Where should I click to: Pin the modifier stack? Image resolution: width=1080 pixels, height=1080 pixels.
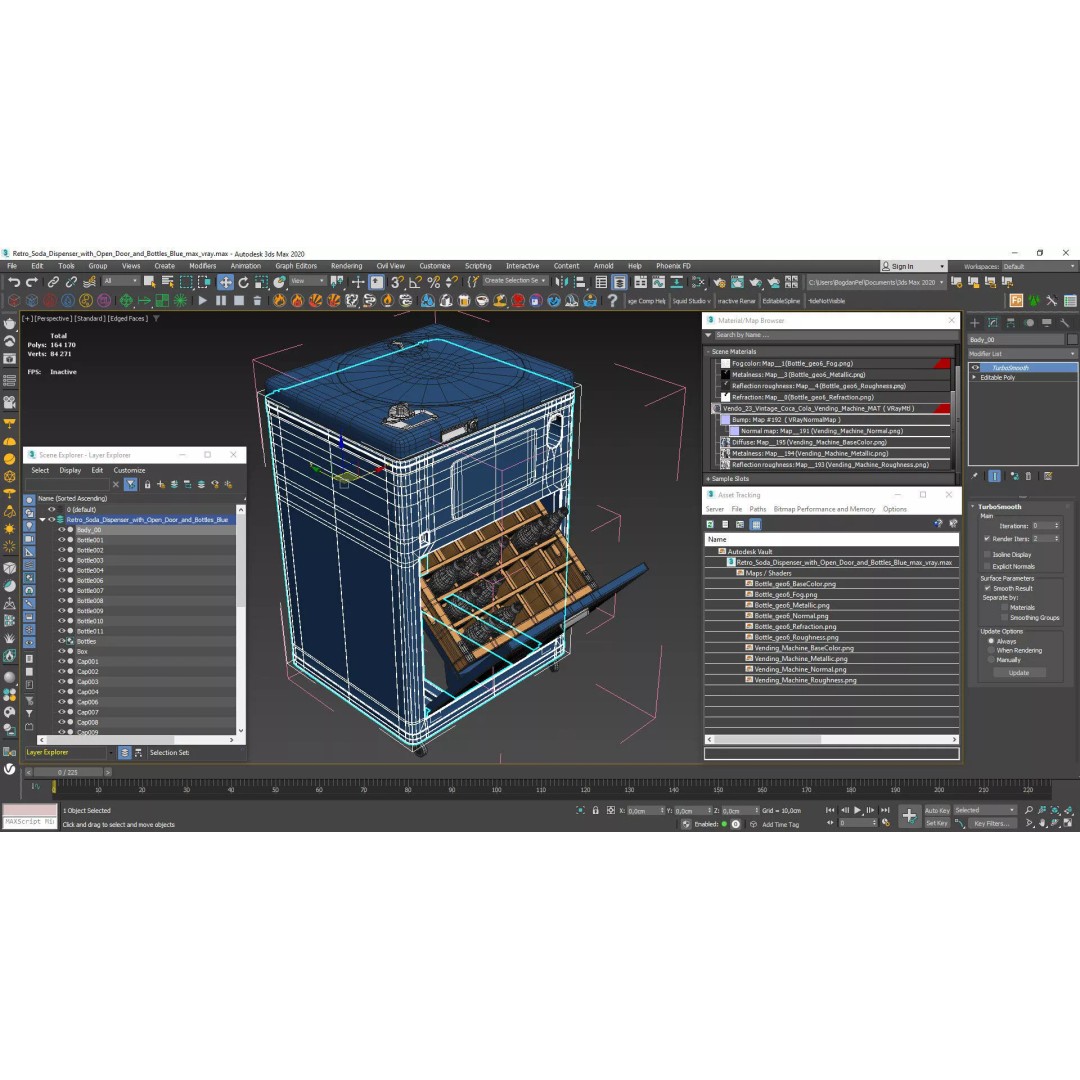[975, 476]
